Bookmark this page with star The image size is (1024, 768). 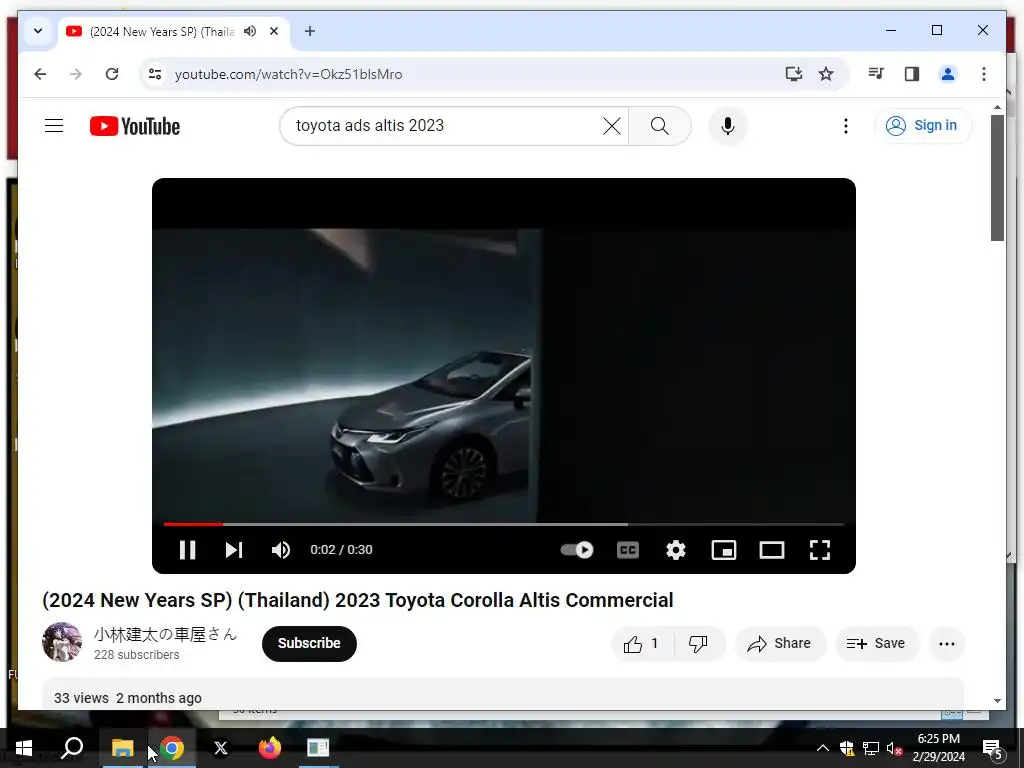pos(826,74)
